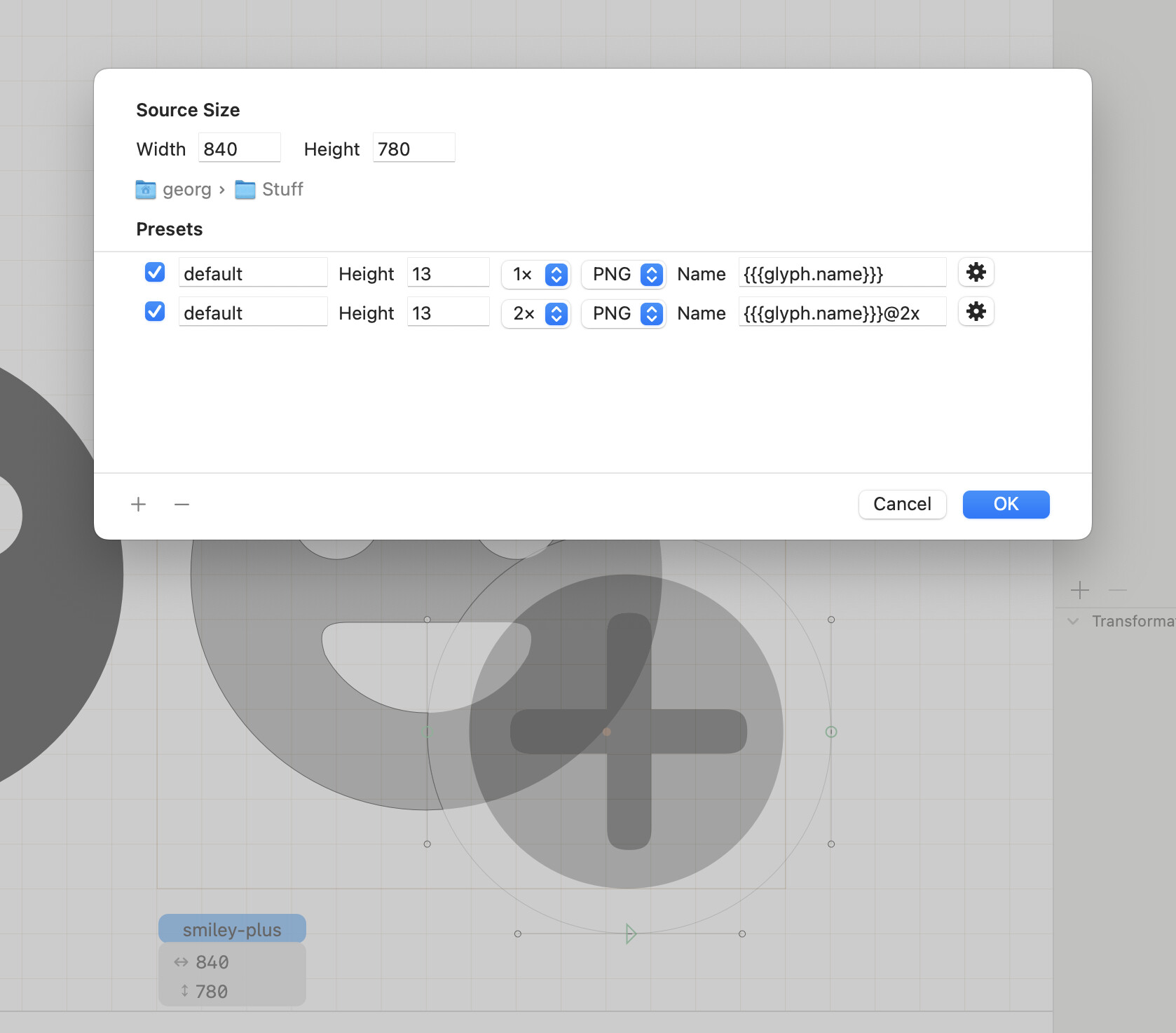This screenshot has width=1176, height=1033.
Task: Open the 2x scale dropdown
Action: point(536,313)
